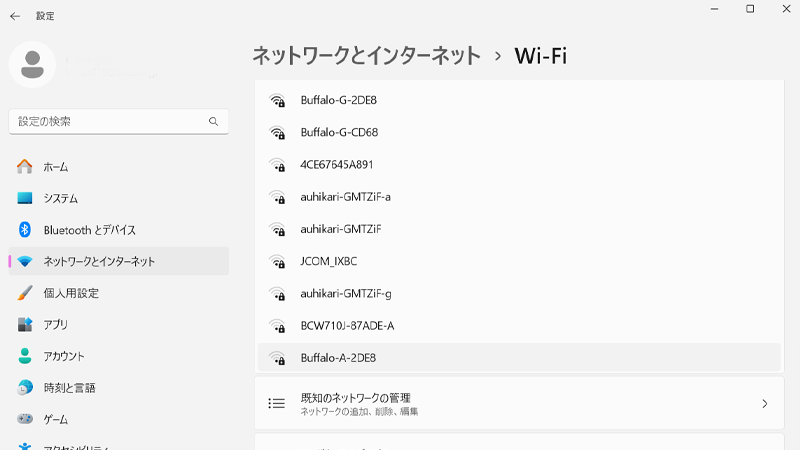This screenshot has height=450, width=800.
Task: Click the 時刻と言語 globe clock icon
Action: [x=24, y=388]
